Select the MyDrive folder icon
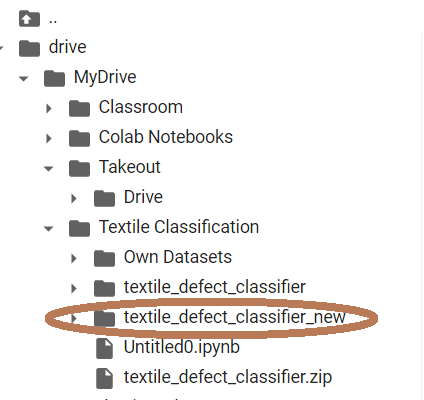 coord(54,78)
